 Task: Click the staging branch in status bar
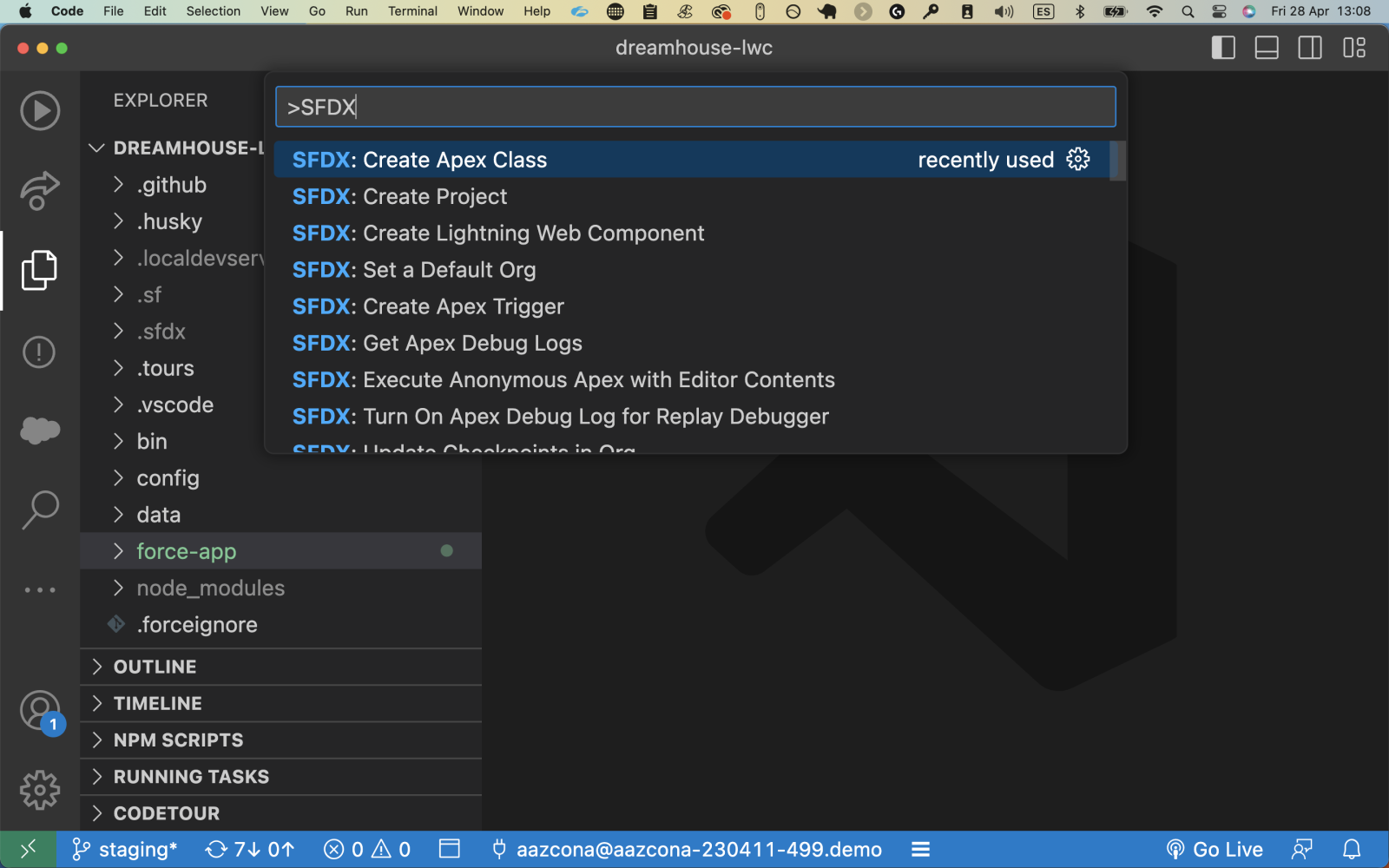tap(126, 849)
